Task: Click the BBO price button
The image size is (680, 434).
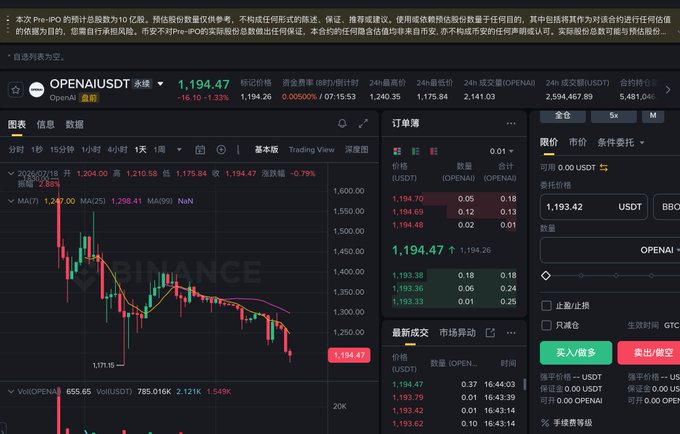Action: click(x=668, y=207)
